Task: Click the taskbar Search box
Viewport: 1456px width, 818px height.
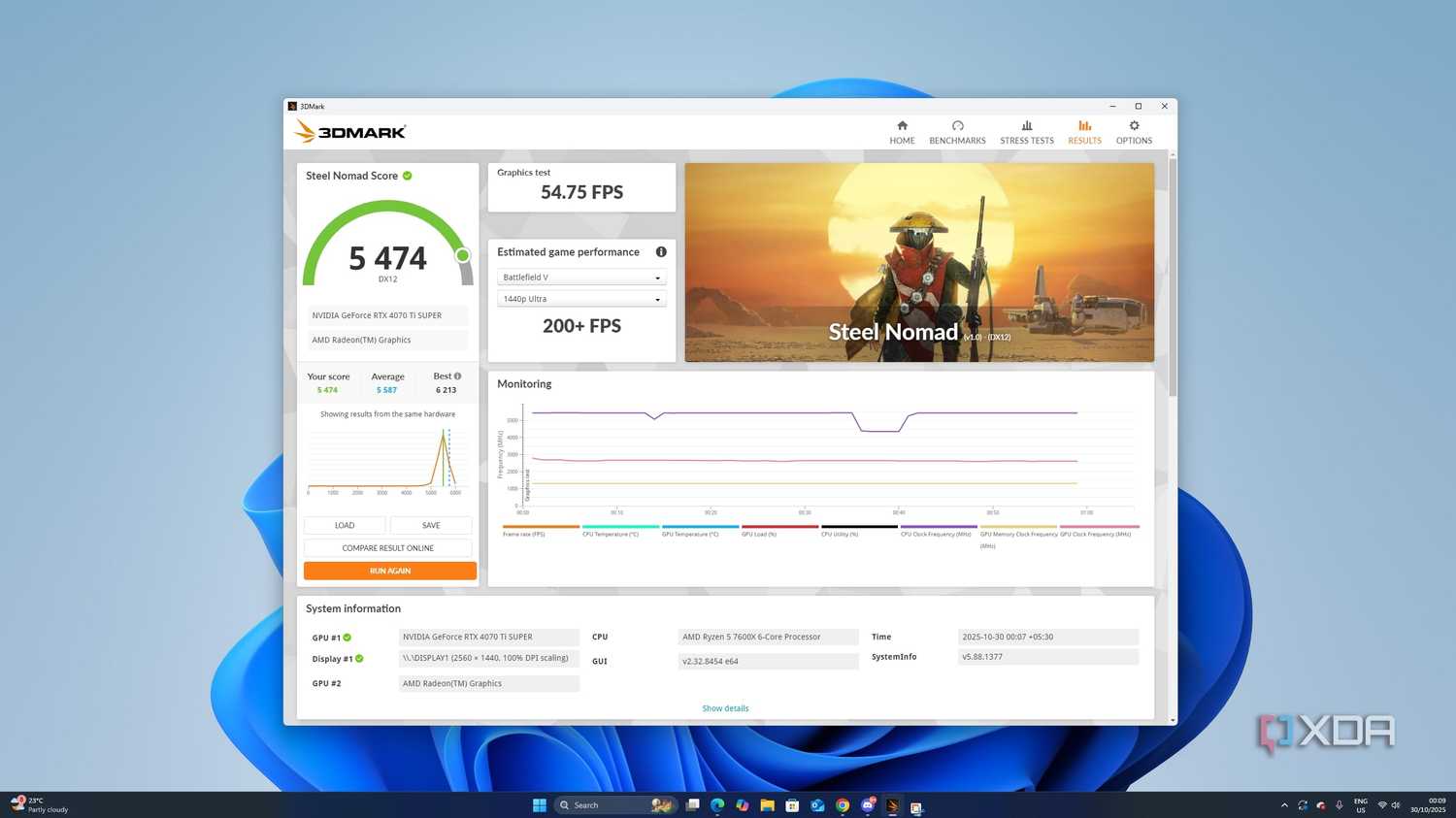Action: tap(615, 805)
